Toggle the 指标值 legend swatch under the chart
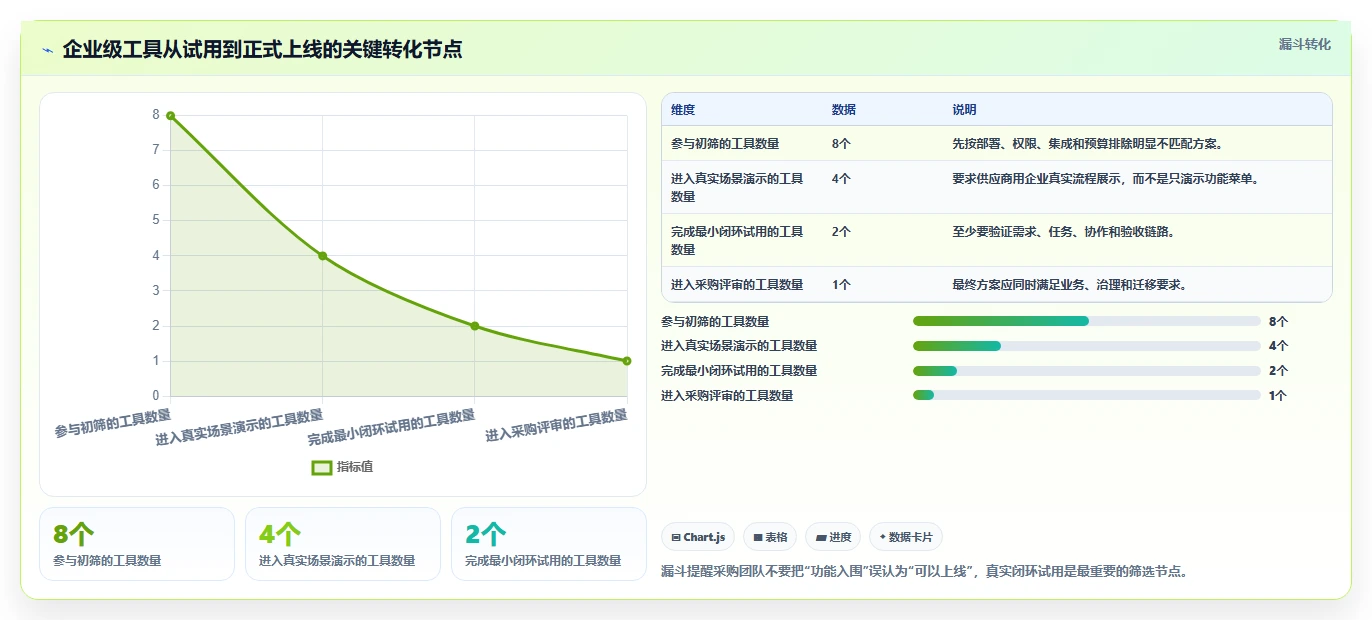This screenshot has height=620, width=1372. pos(322,467)
